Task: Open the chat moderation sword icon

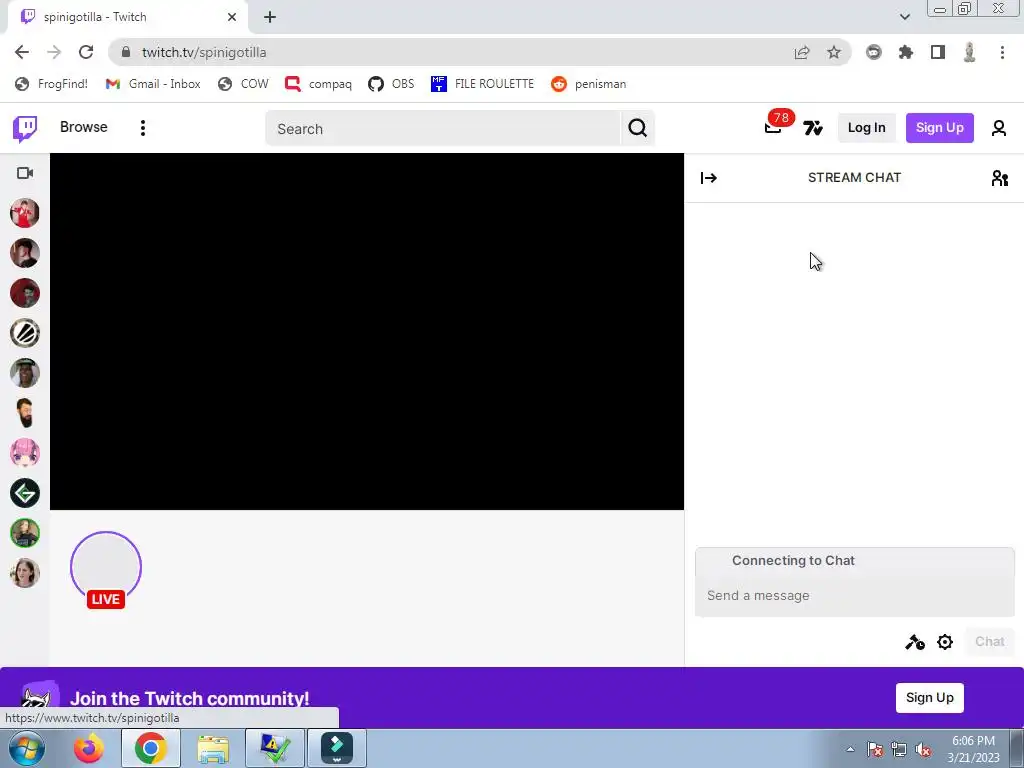Action: (x=914, y=643)
